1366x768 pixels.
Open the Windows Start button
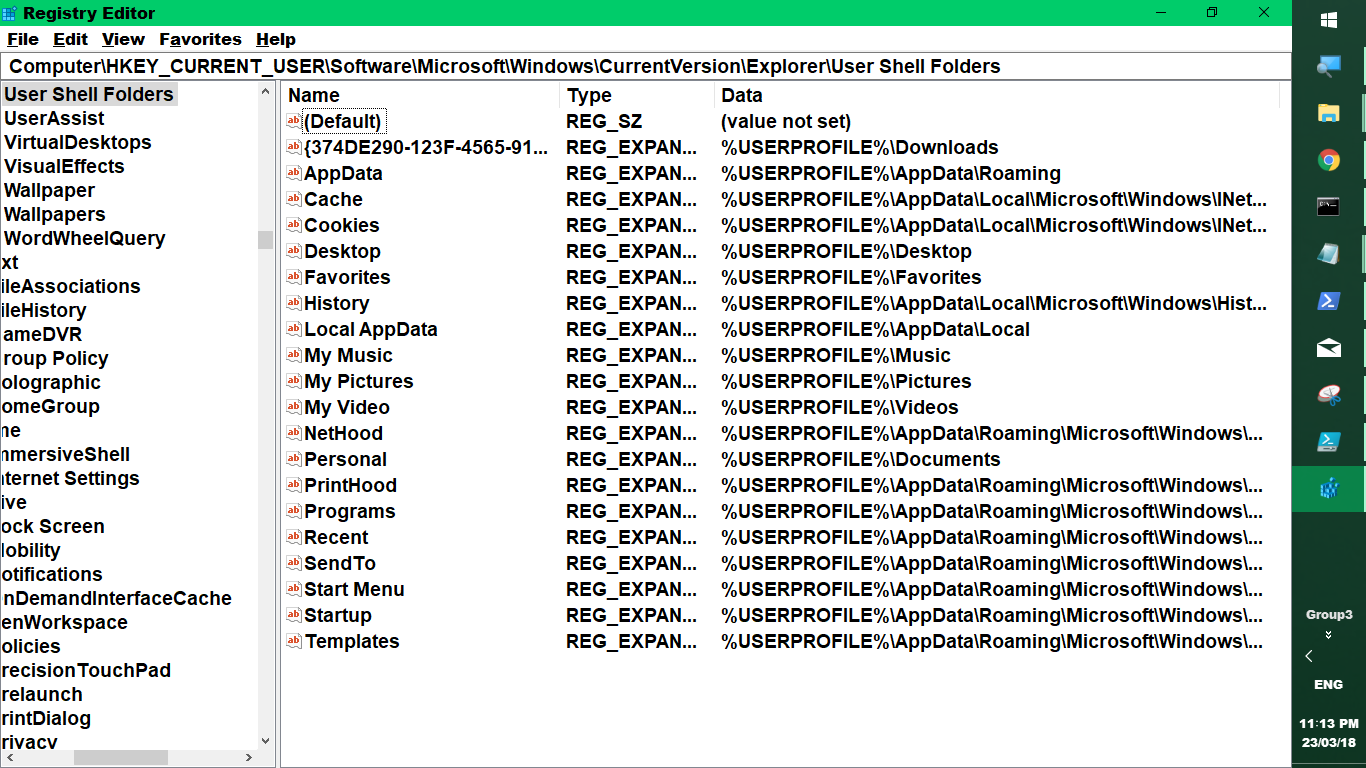coord(1329,20)
